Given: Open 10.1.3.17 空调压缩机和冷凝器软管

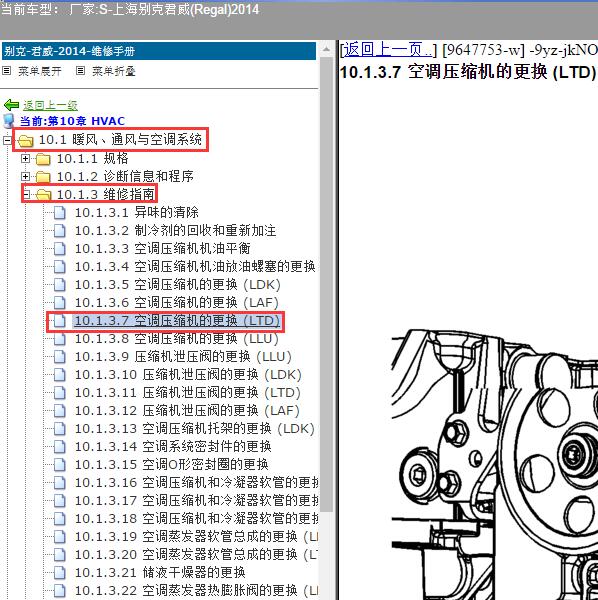Looking at the screenshot, I should (x=196, y=501).
